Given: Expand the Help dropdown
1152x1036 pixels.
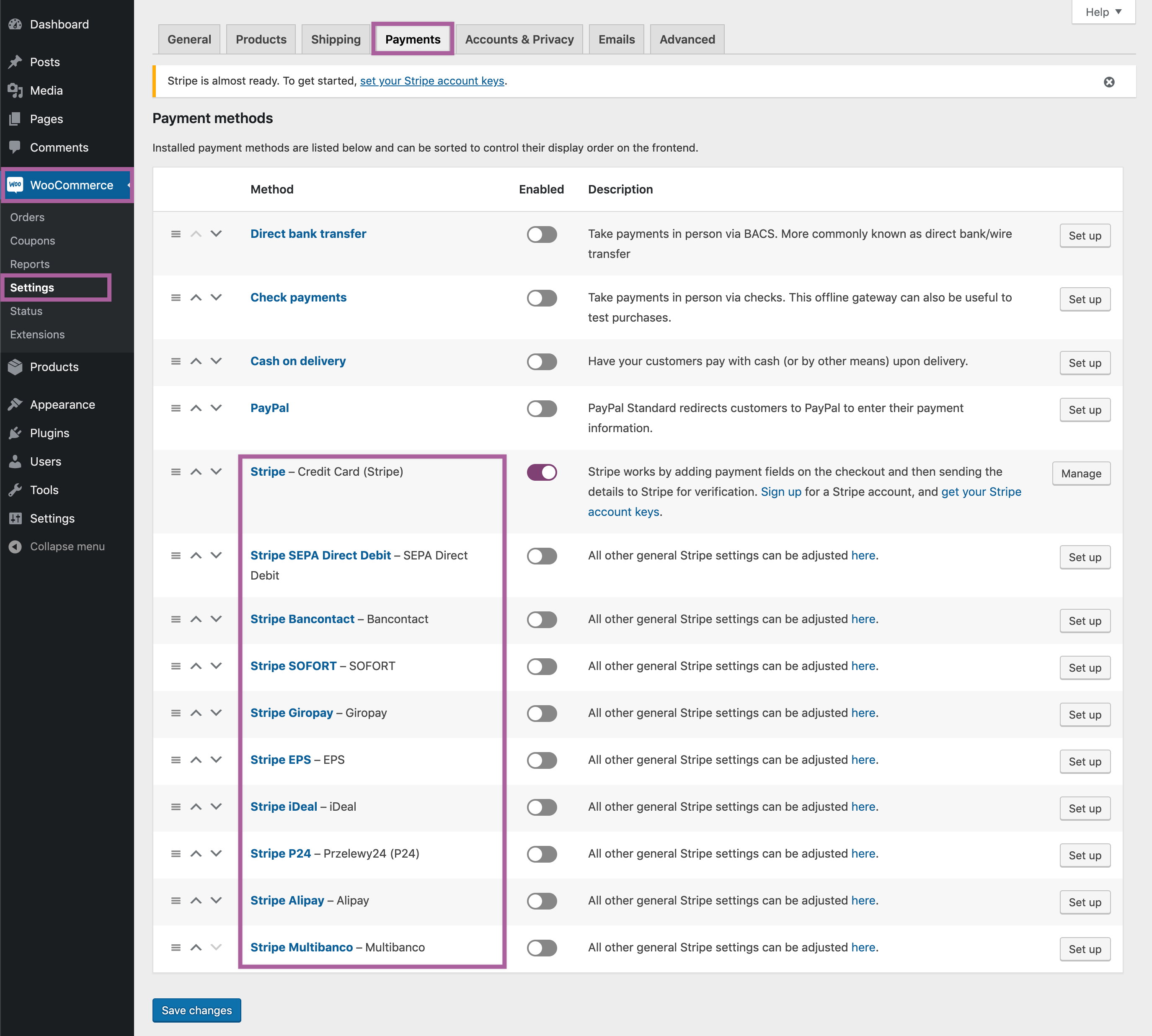Looking at the screenshot, I should tap(1103, 12).
